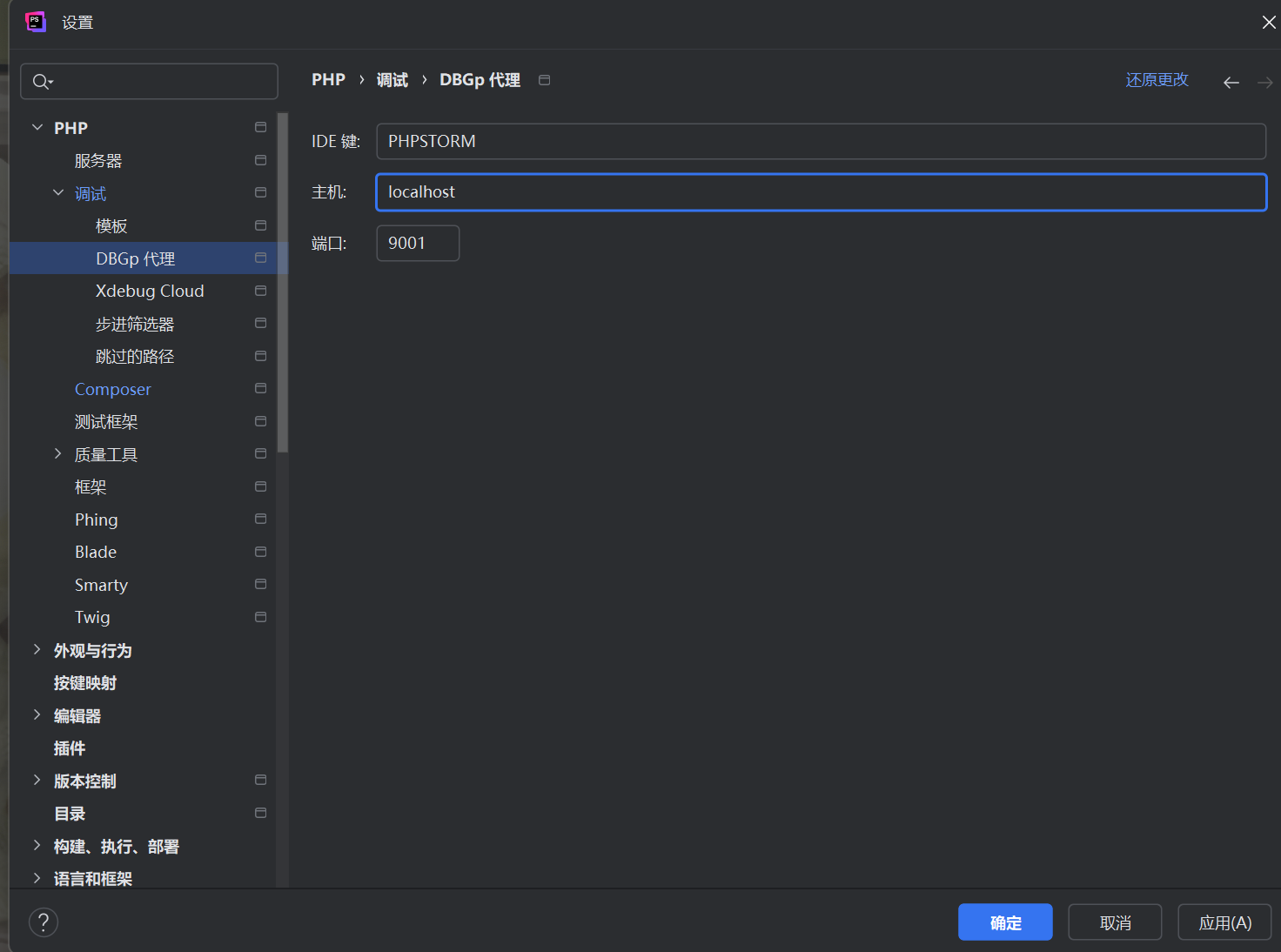Image resolution: width=1281 pixels, height=952 pixels.
Task: Click project-level icon beside Twig
Action: click(260, 617)
